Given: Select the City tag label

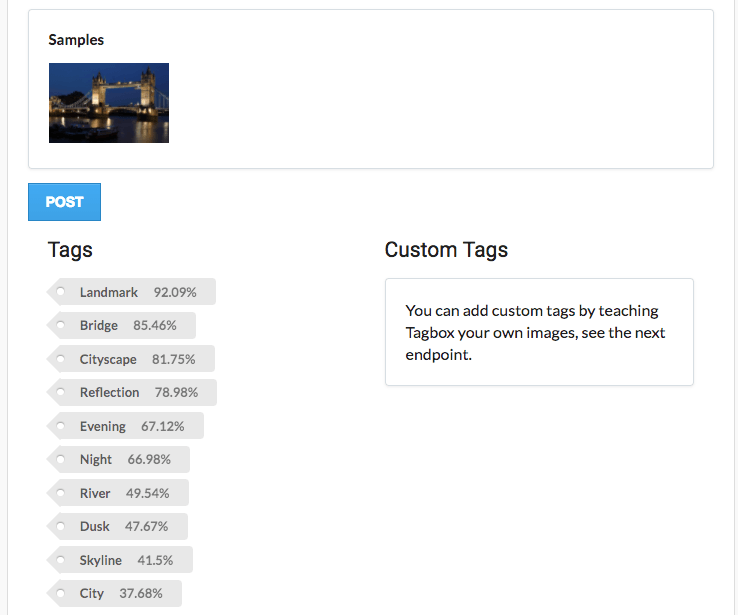Looking at the screenshot, I should click(x=92, y=593).
